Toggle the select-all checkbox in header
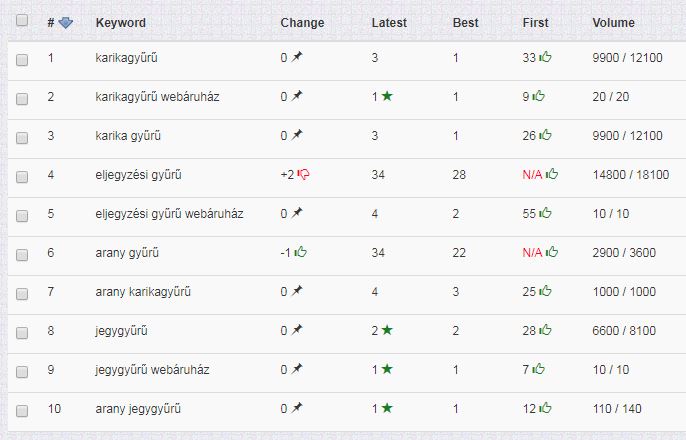686x440 pixels. 22,20
